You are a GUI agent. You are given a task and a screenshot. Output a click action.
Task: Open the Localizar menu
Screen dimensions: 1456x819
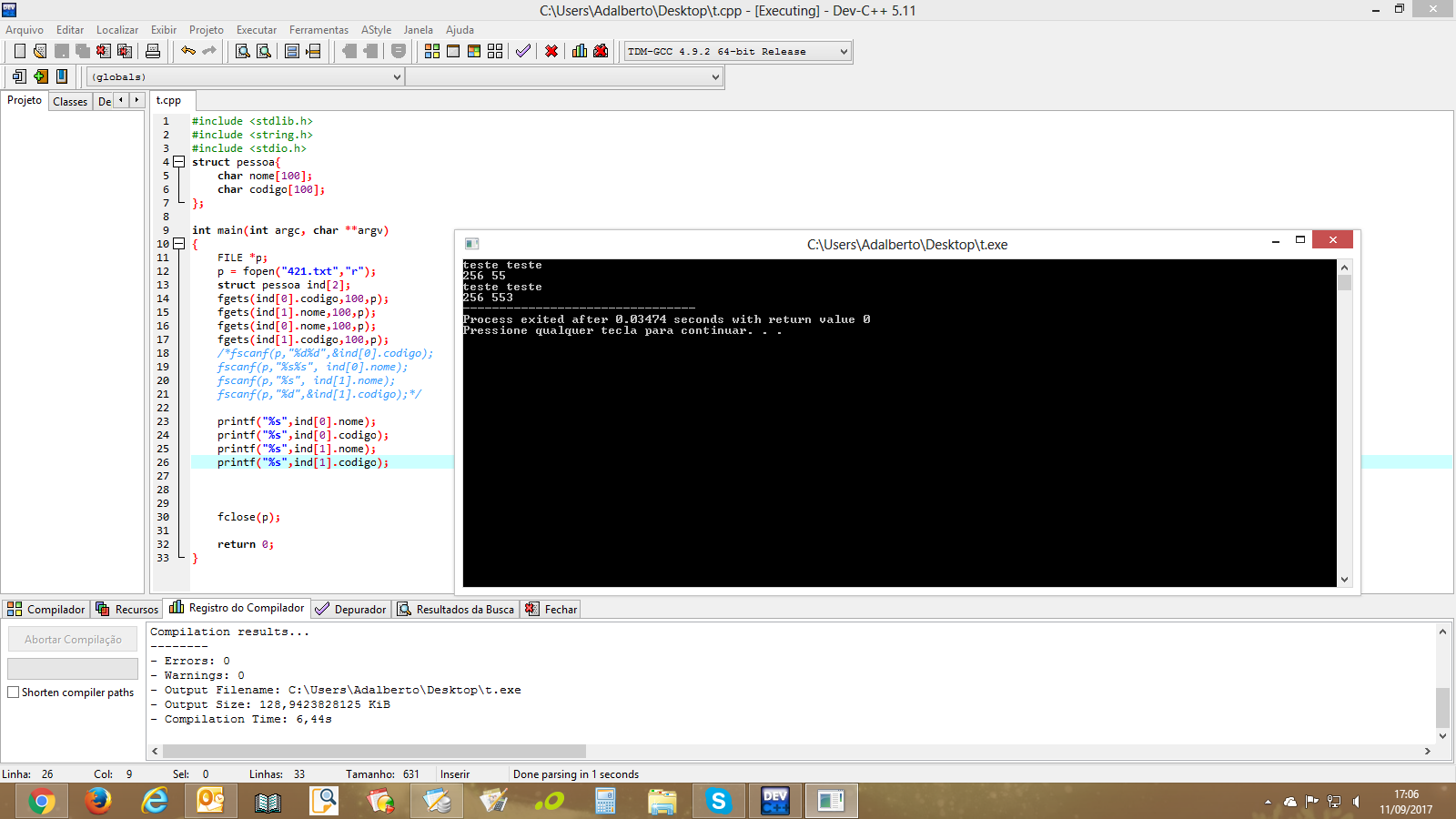click(x=117, y=30)
